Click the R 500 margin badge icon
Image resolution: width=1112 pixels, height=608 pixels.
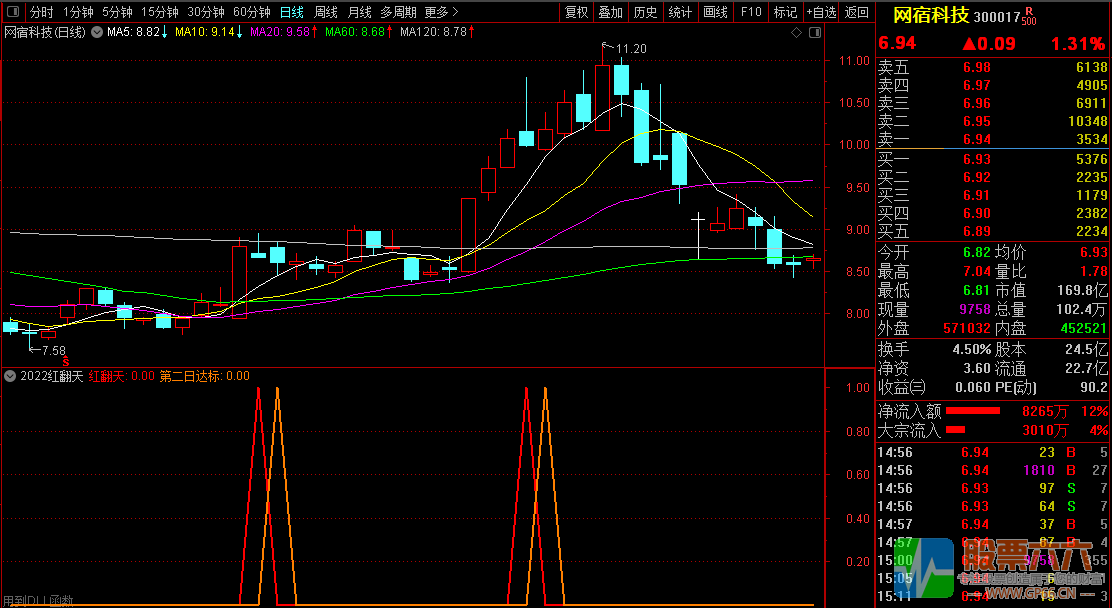tap(1029, 15)
